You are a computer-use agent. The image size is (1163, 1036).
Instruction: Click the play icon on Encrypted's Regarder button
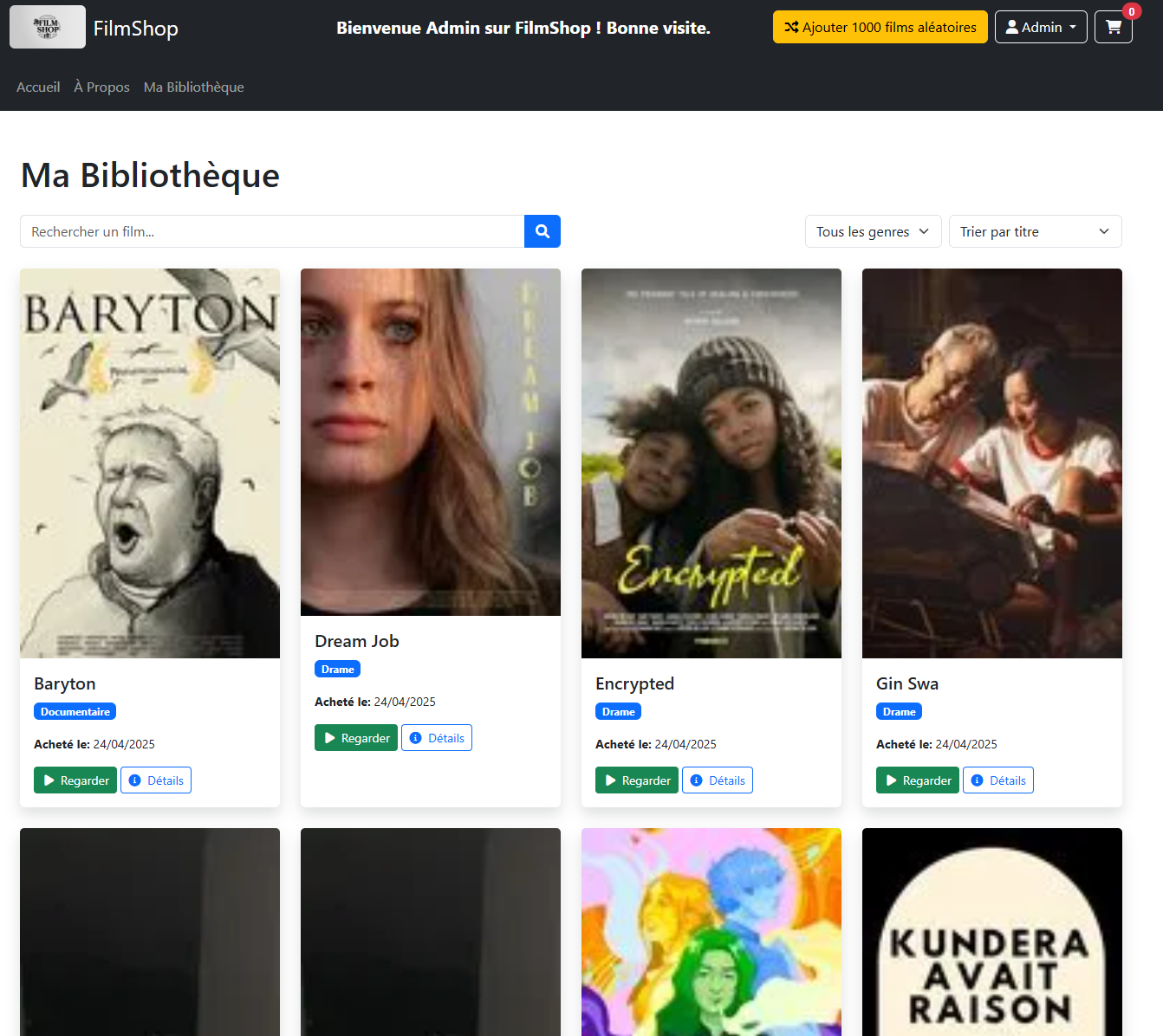pyautogui.click(x=611, y=780)
